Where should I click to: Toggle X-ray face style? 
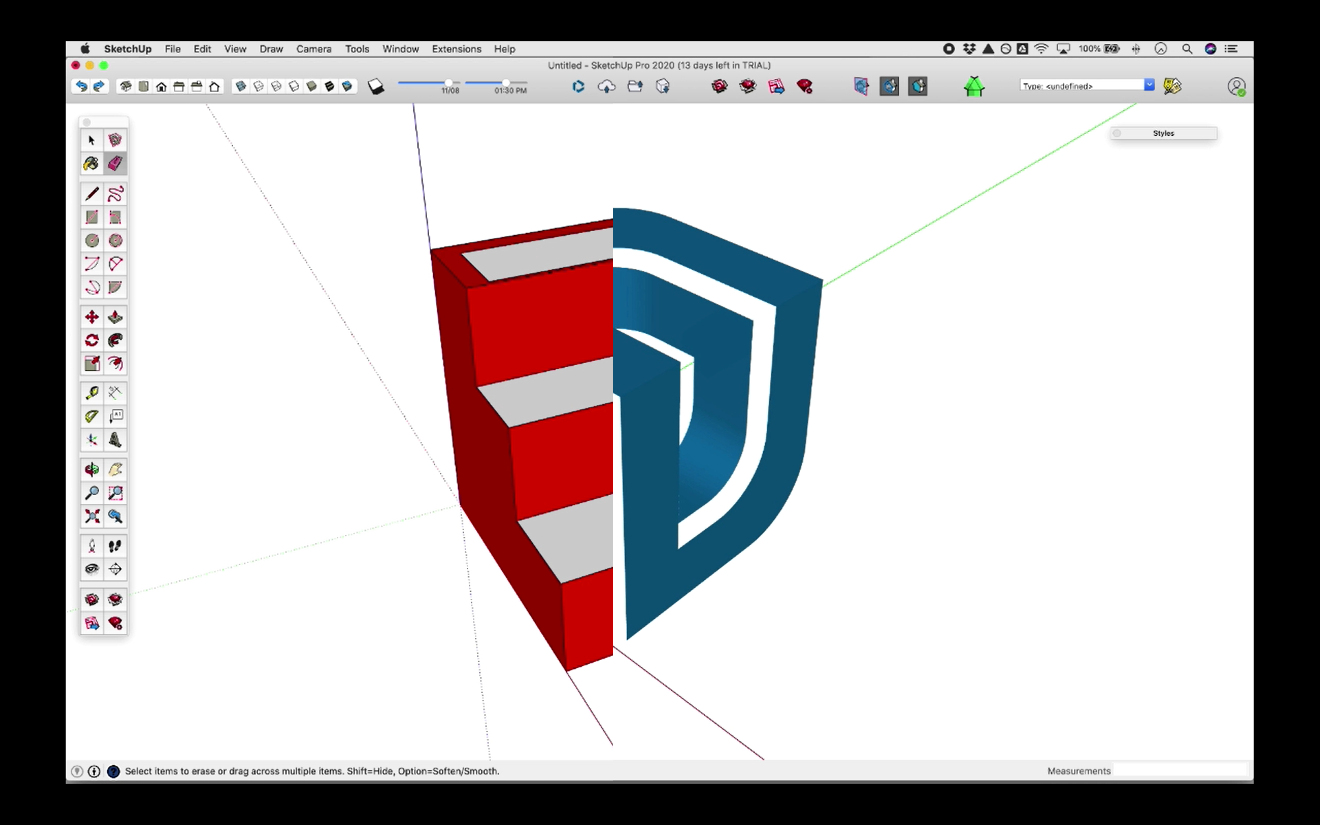(x=241, y=87)
